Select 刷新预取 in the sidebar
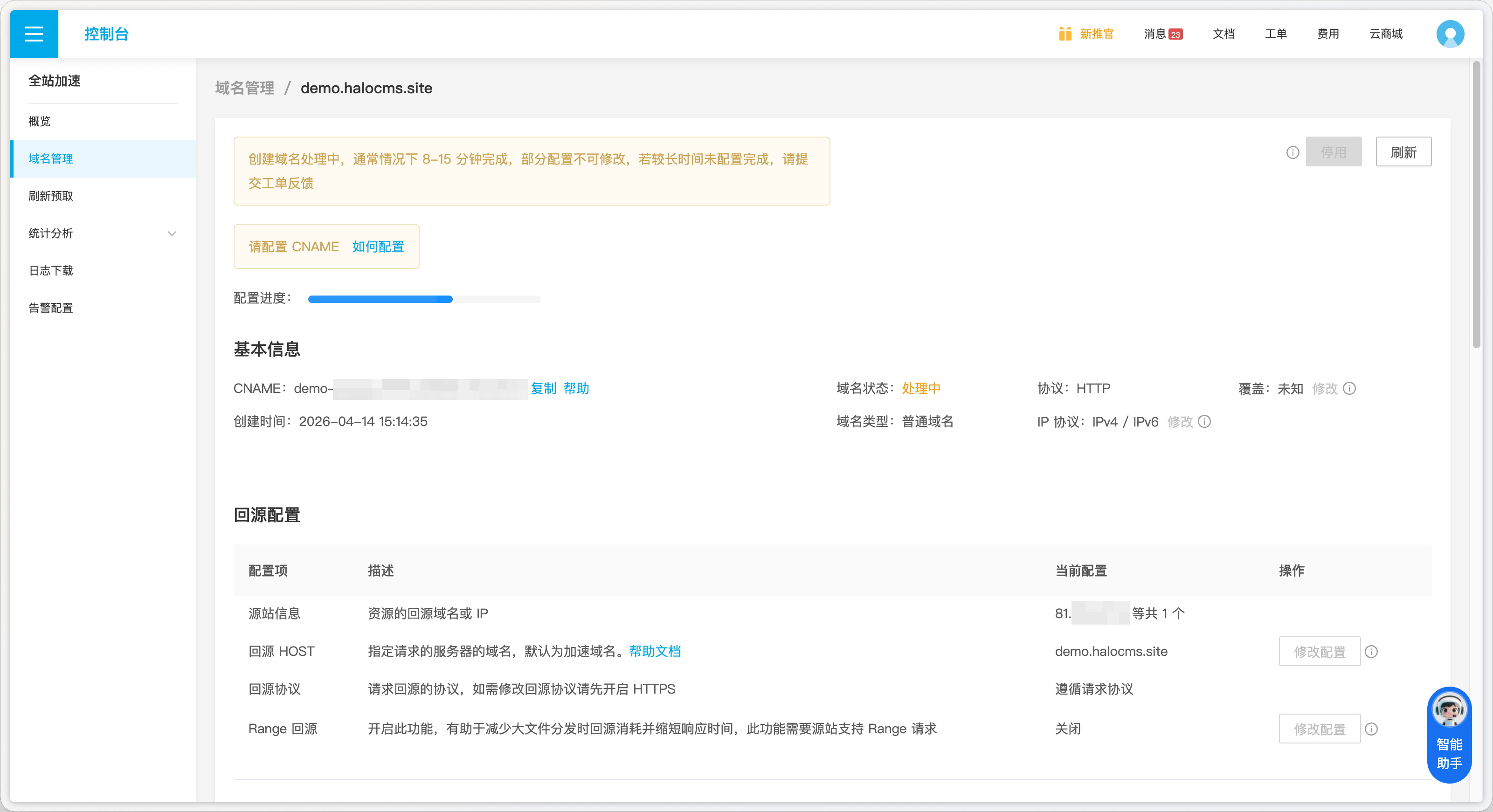This screenshot has width=1493, height=812. tap(51, 196)
